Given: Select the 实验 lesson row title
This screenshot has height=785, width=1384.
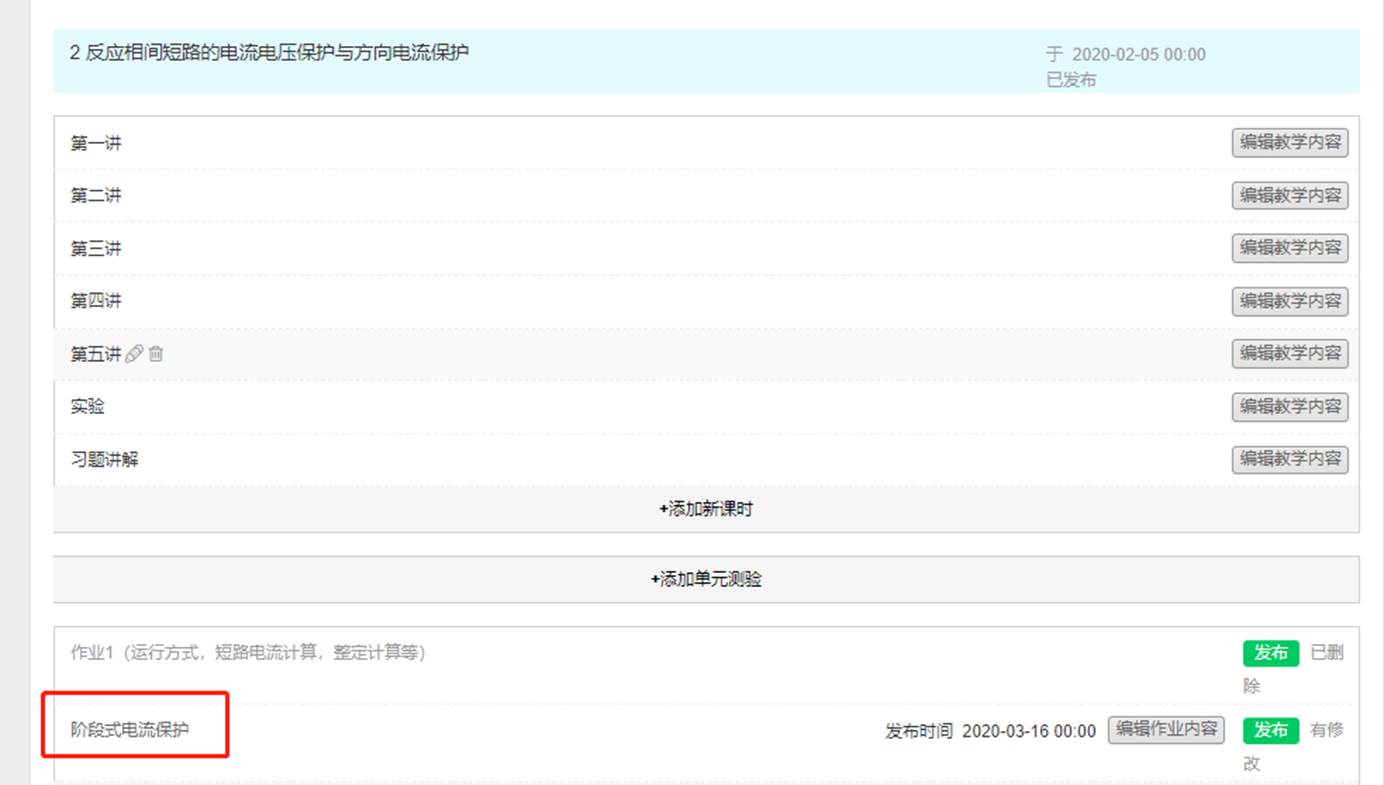Looking at the screenshot, I should [x=88, y=407].
